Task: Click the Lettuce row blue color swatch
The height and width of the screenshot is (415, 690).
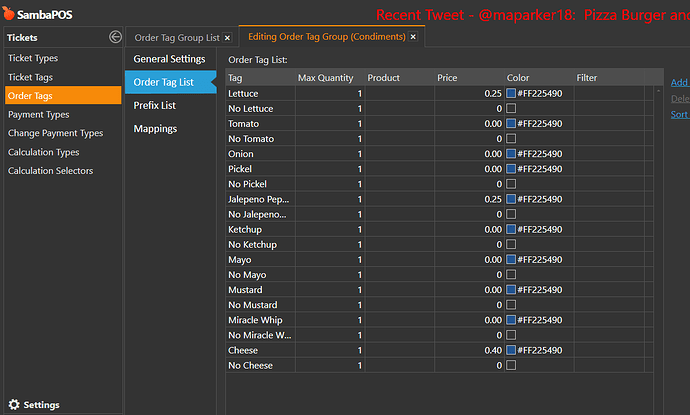Action: tap(511, 93)
